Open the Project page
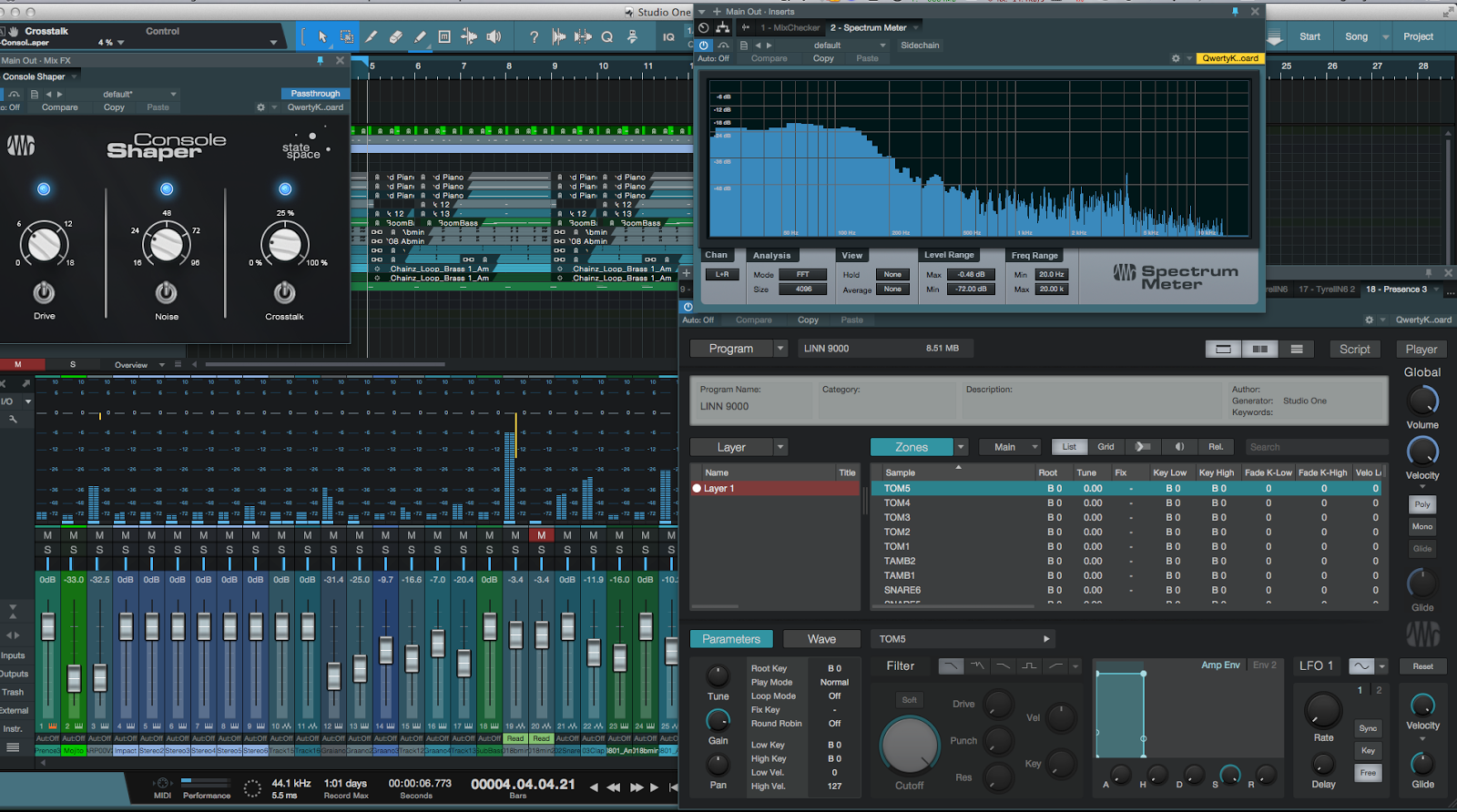This screenshot has width=1457, height=812. [1418, 36]
